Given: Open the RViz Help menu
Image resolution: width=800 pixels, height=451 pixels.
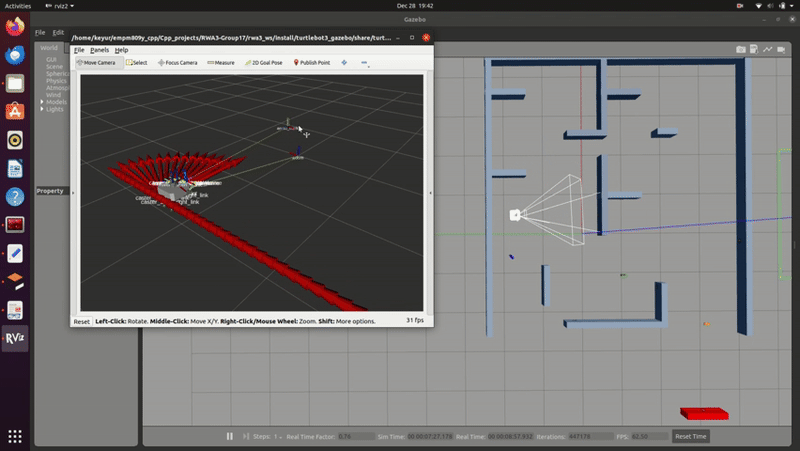Looking at the screenshot, I should pos(121,50).
